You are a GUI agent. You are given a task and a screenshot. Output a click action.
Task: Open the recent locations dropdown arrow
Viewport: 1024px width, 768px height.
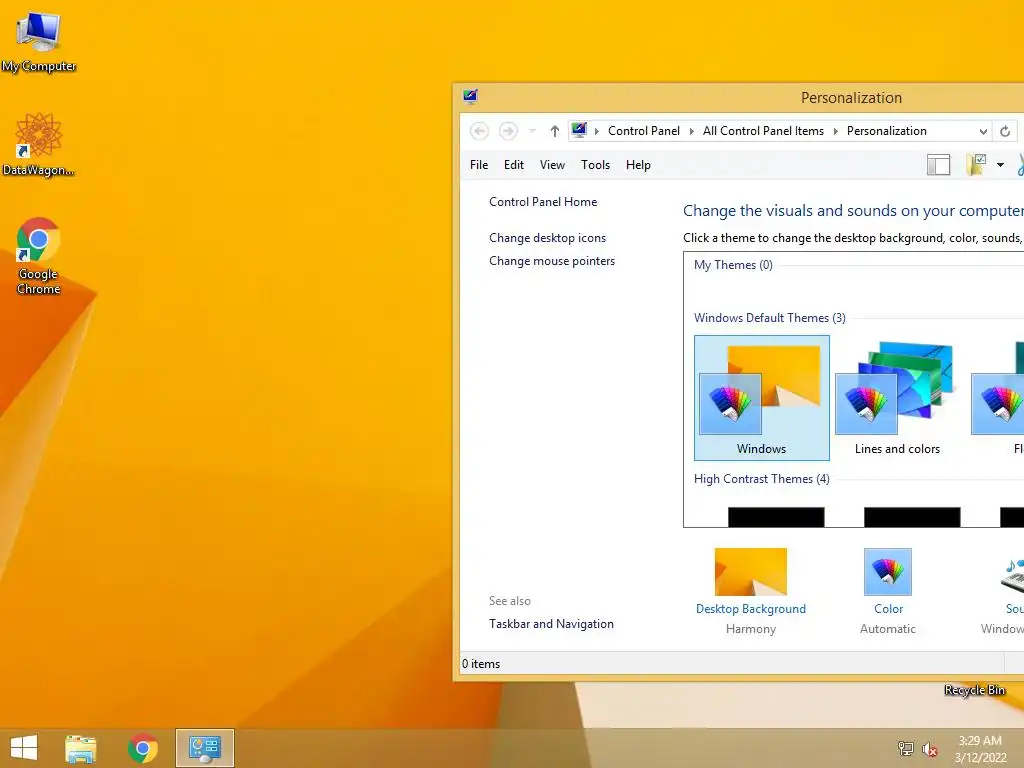click(532, 131)
